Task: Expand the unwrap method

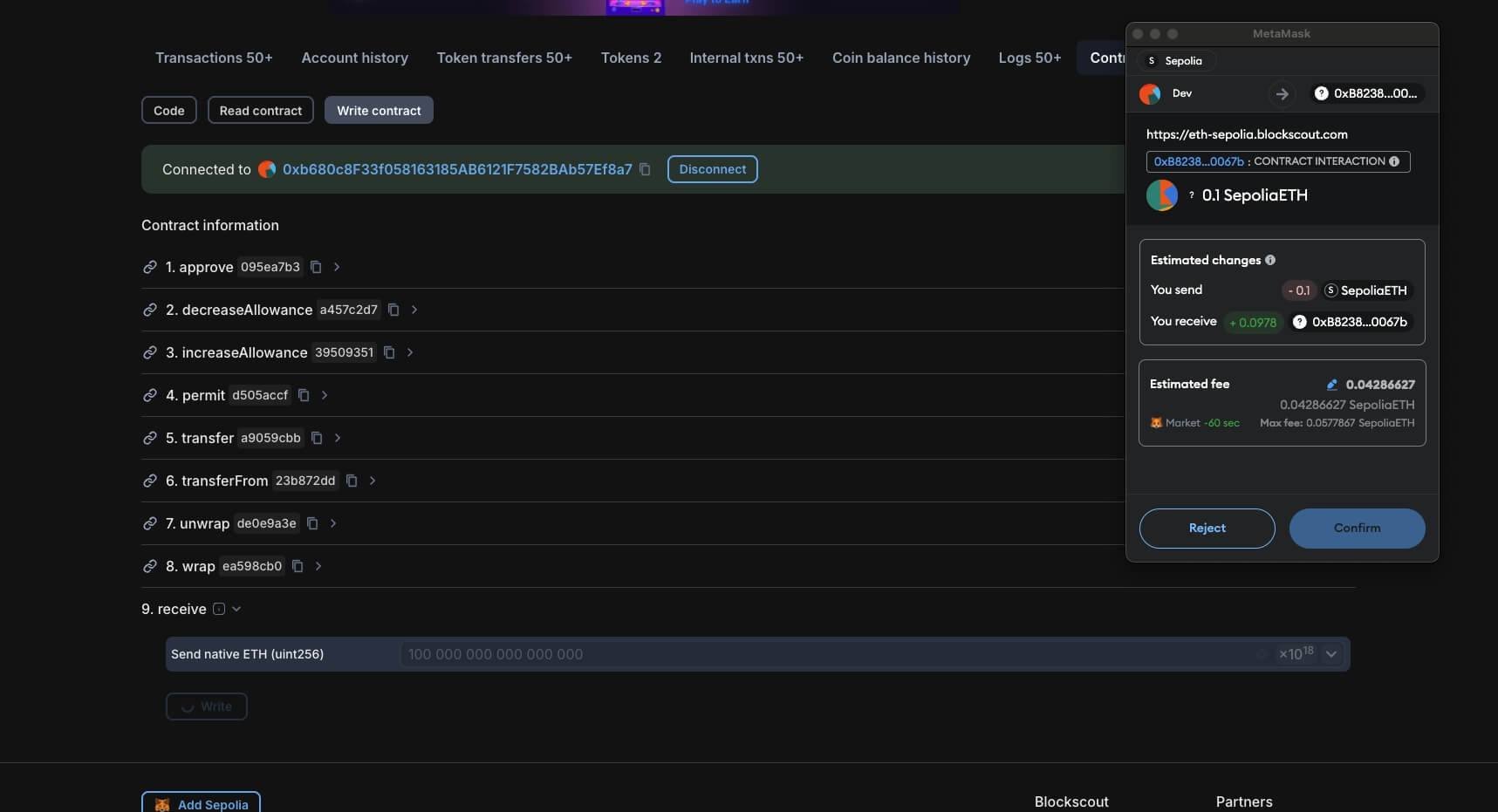Action: 333,523
